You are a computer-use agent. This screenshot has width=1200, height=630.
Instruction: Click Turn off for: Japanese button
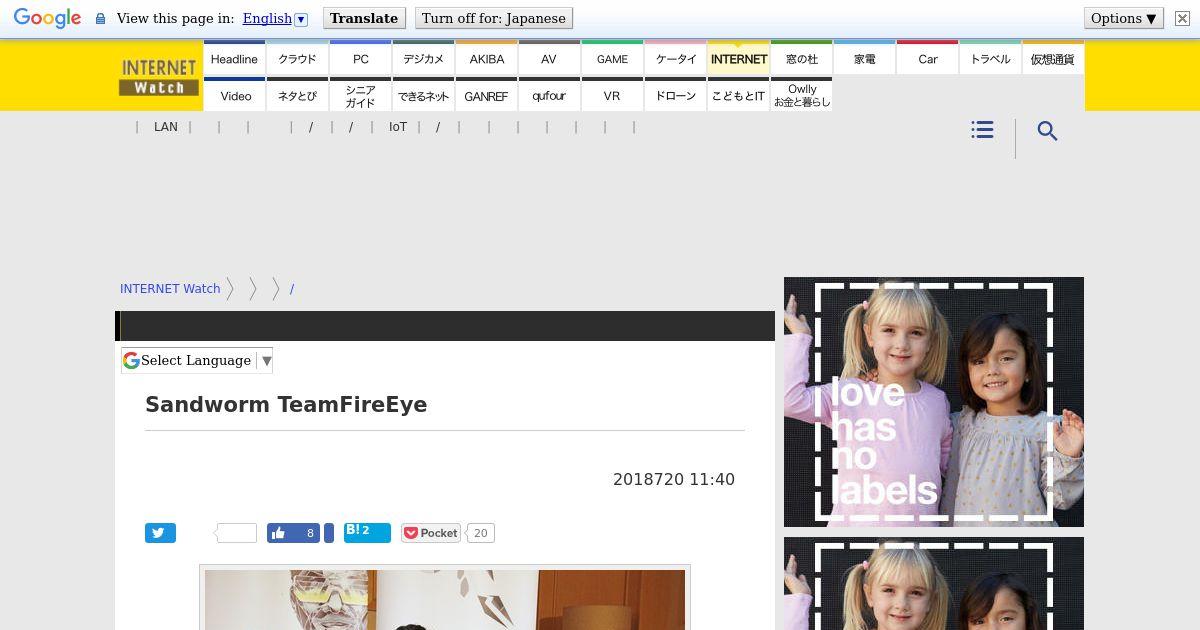click(x=494, y=18)
